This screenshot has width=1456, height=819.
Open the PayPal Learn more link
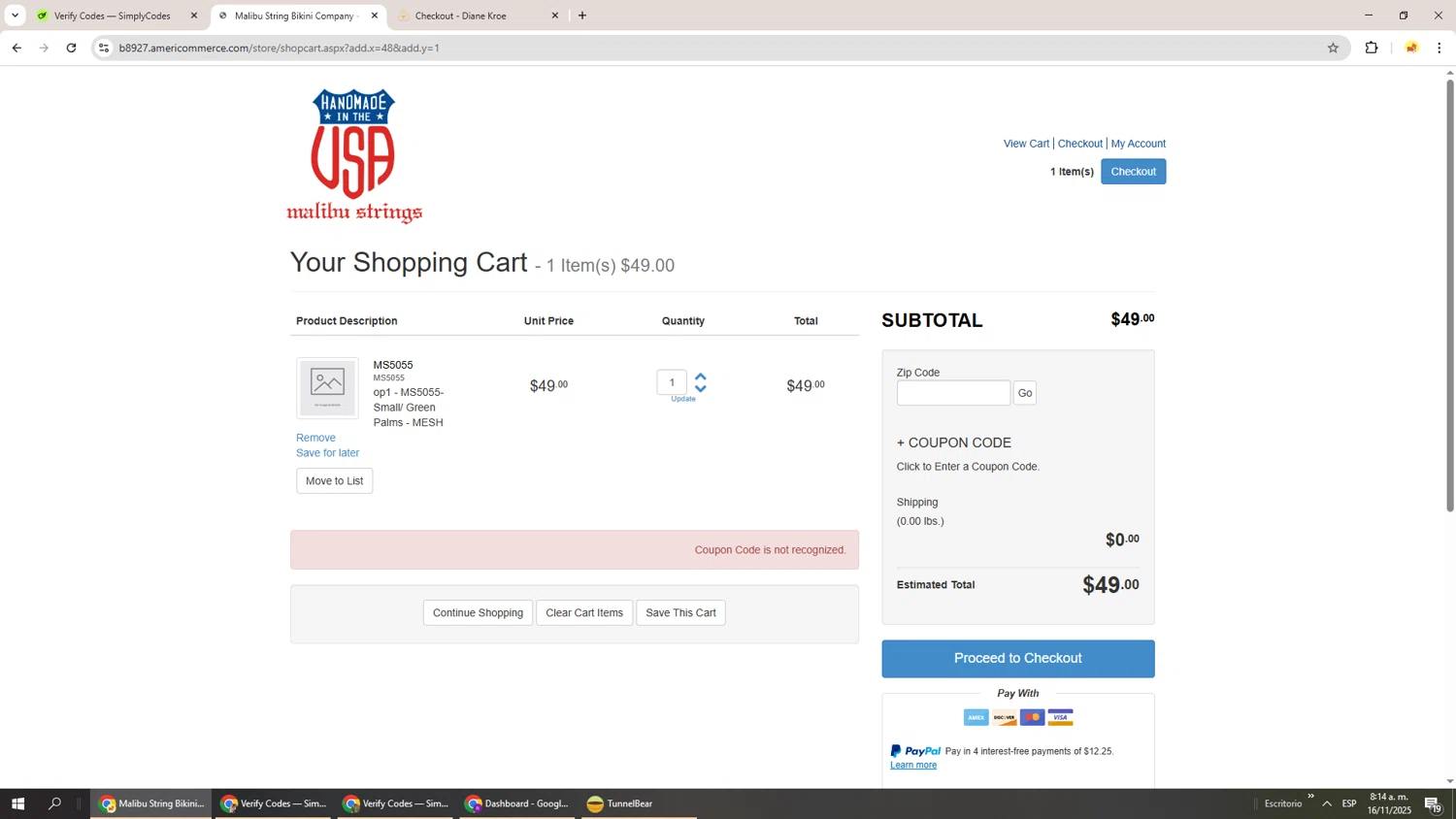click(x=913, y=766)
